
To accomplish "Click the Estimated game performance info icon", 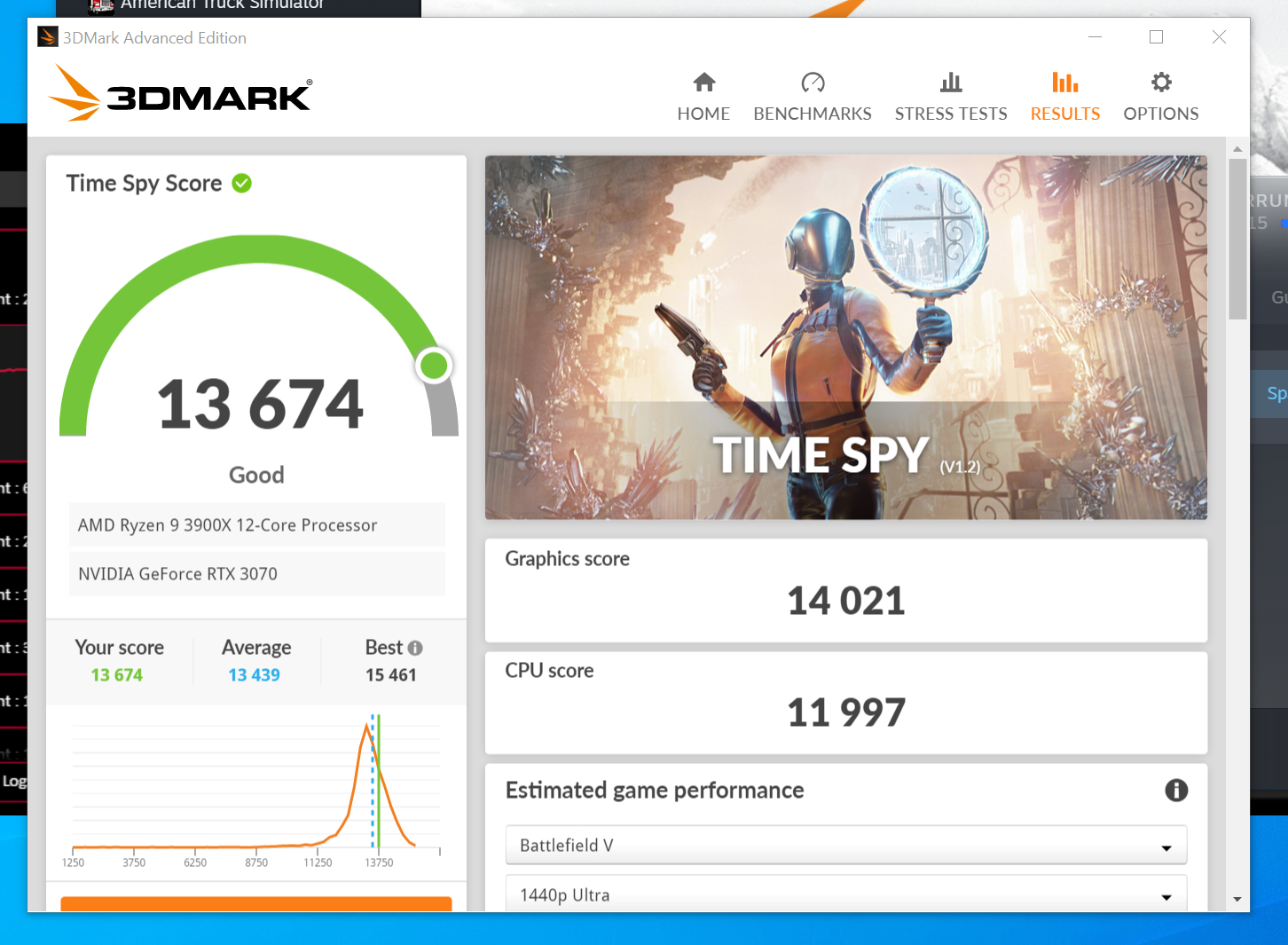I will point(1176,791).
